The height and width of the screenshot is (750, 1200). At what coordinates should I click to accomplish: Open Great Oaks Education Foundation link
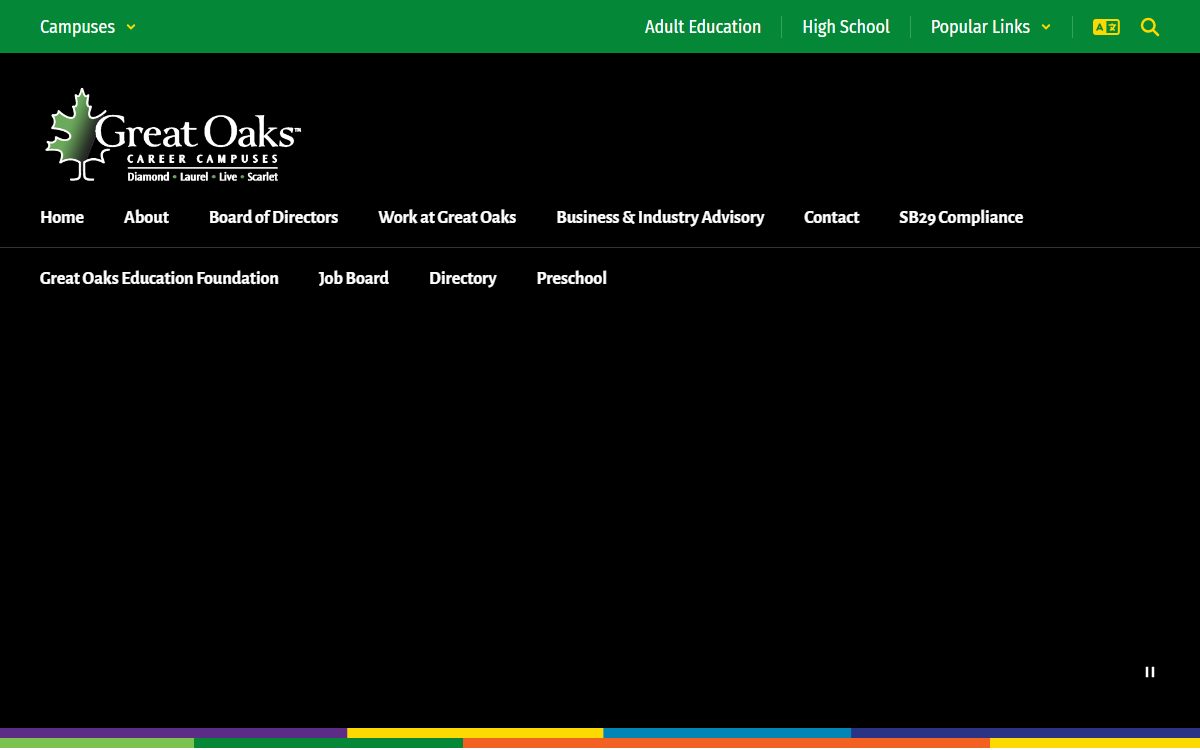click(x=159, y=278)
